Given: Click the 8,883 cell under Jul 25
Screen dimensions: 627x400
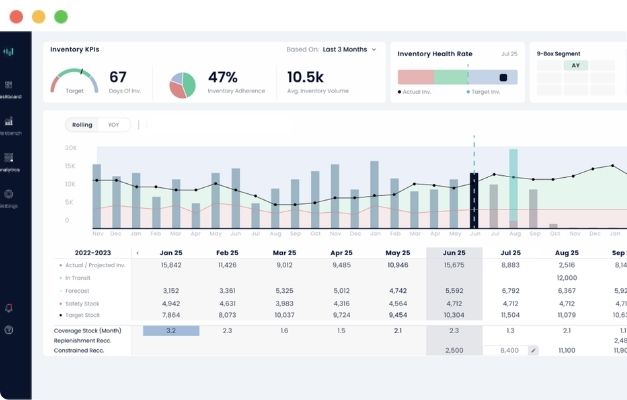Looking at the screenshot, I should tap(510, 265).
